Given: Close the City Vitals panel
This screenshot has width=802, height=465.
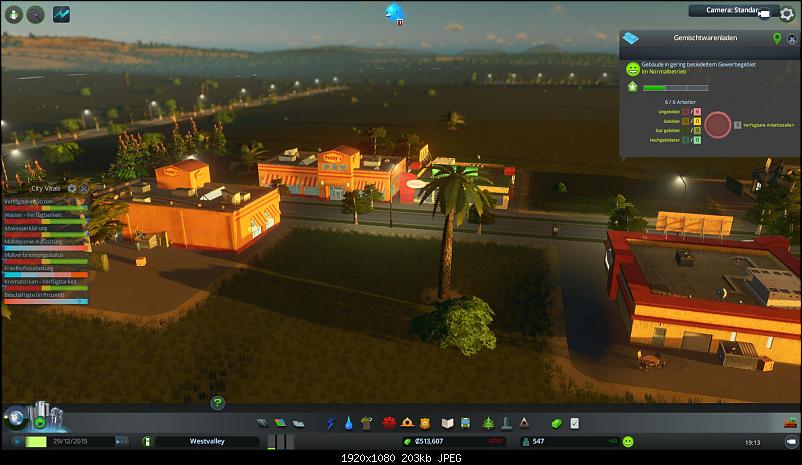Looking at the screenshot, I should (x=84, y=188).
